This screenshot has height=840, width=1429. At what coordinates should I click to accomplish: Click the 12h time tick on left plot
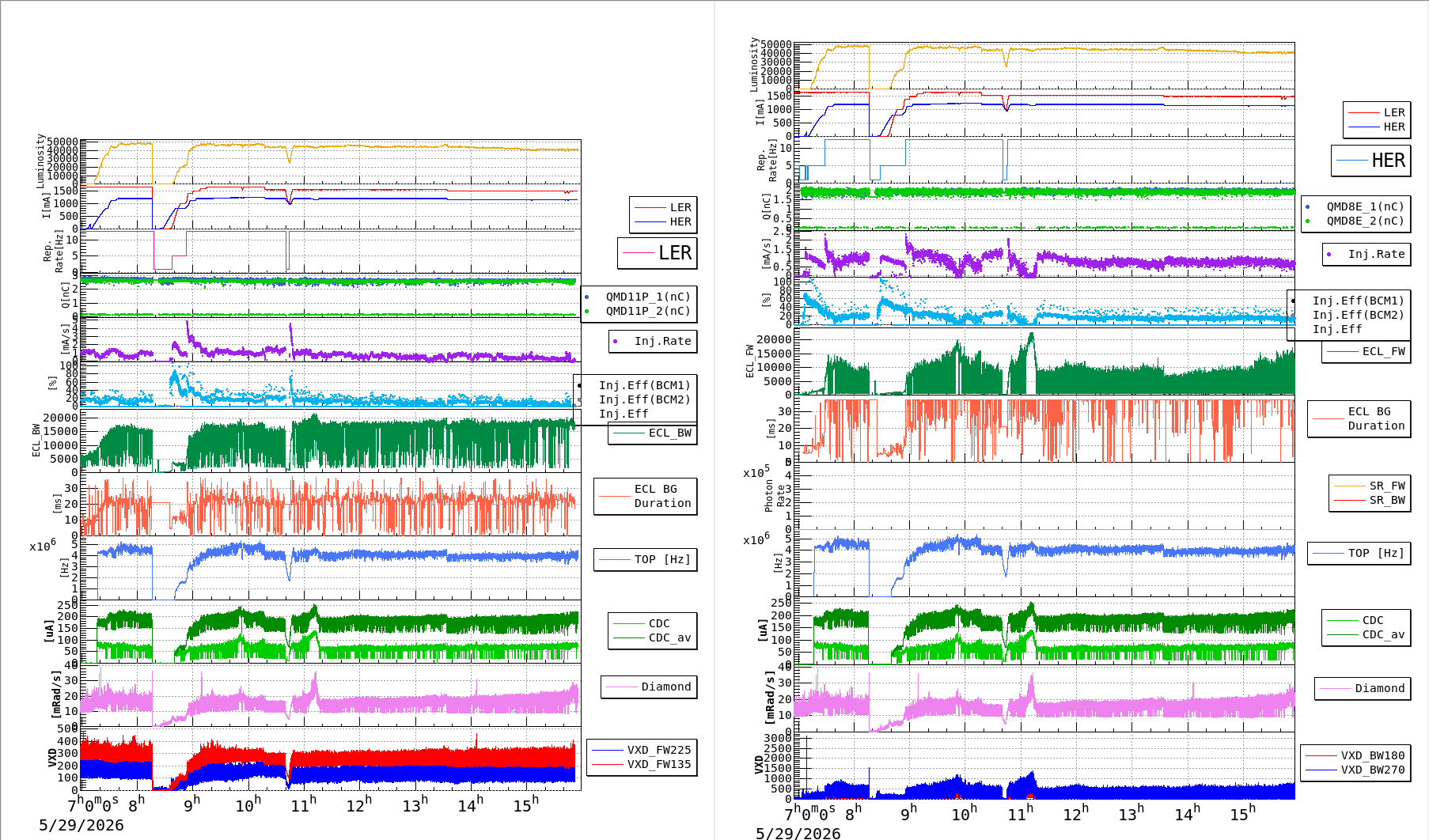point(358,804)
